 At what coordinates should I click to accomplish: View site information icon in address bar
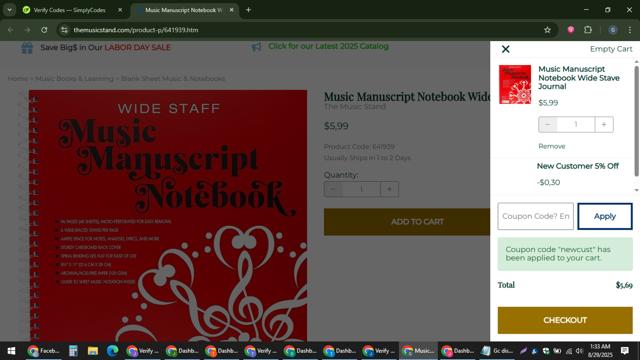[x=64, y=30]
